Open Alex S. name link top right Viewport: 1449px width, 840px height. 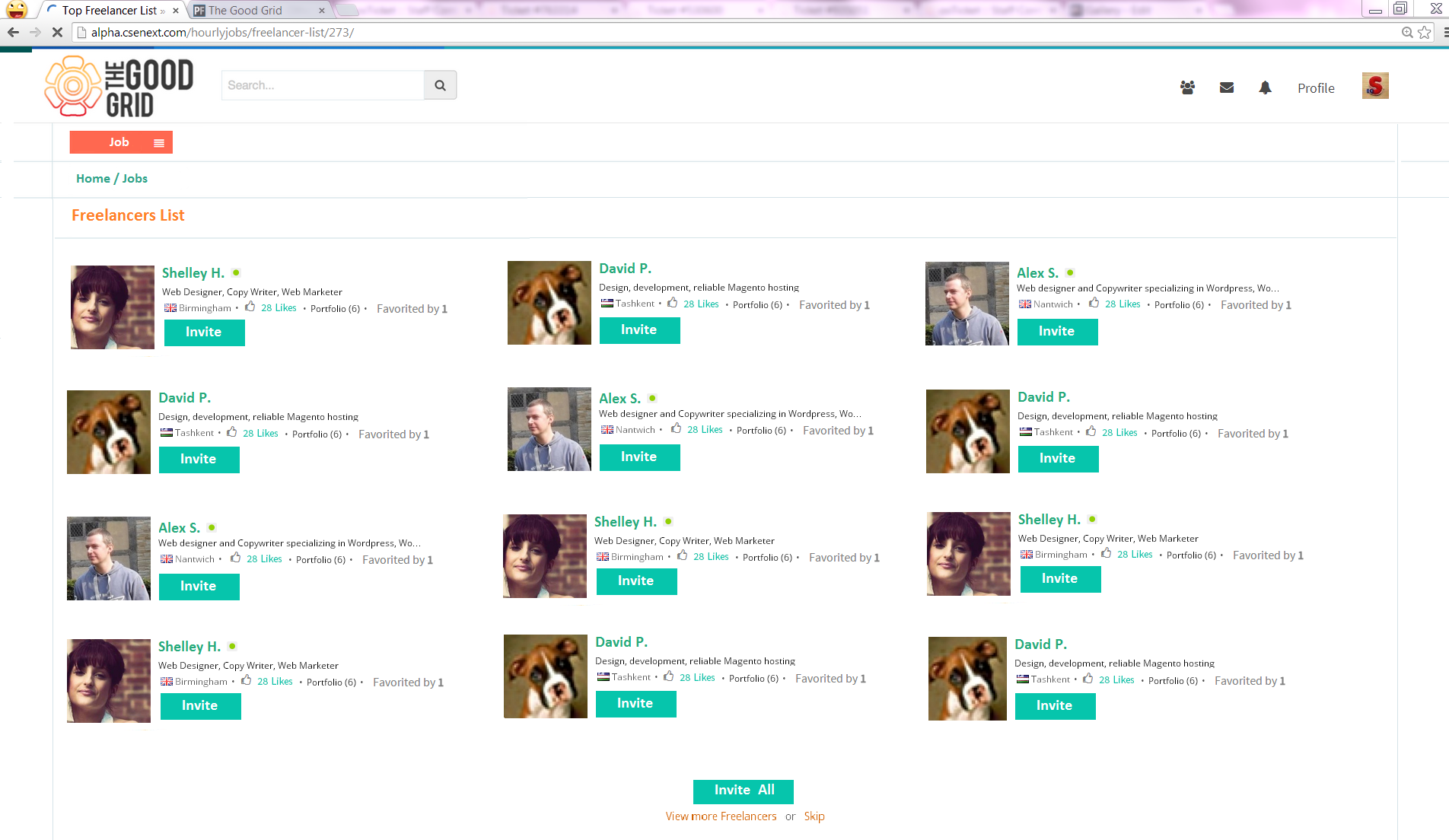1037,272
